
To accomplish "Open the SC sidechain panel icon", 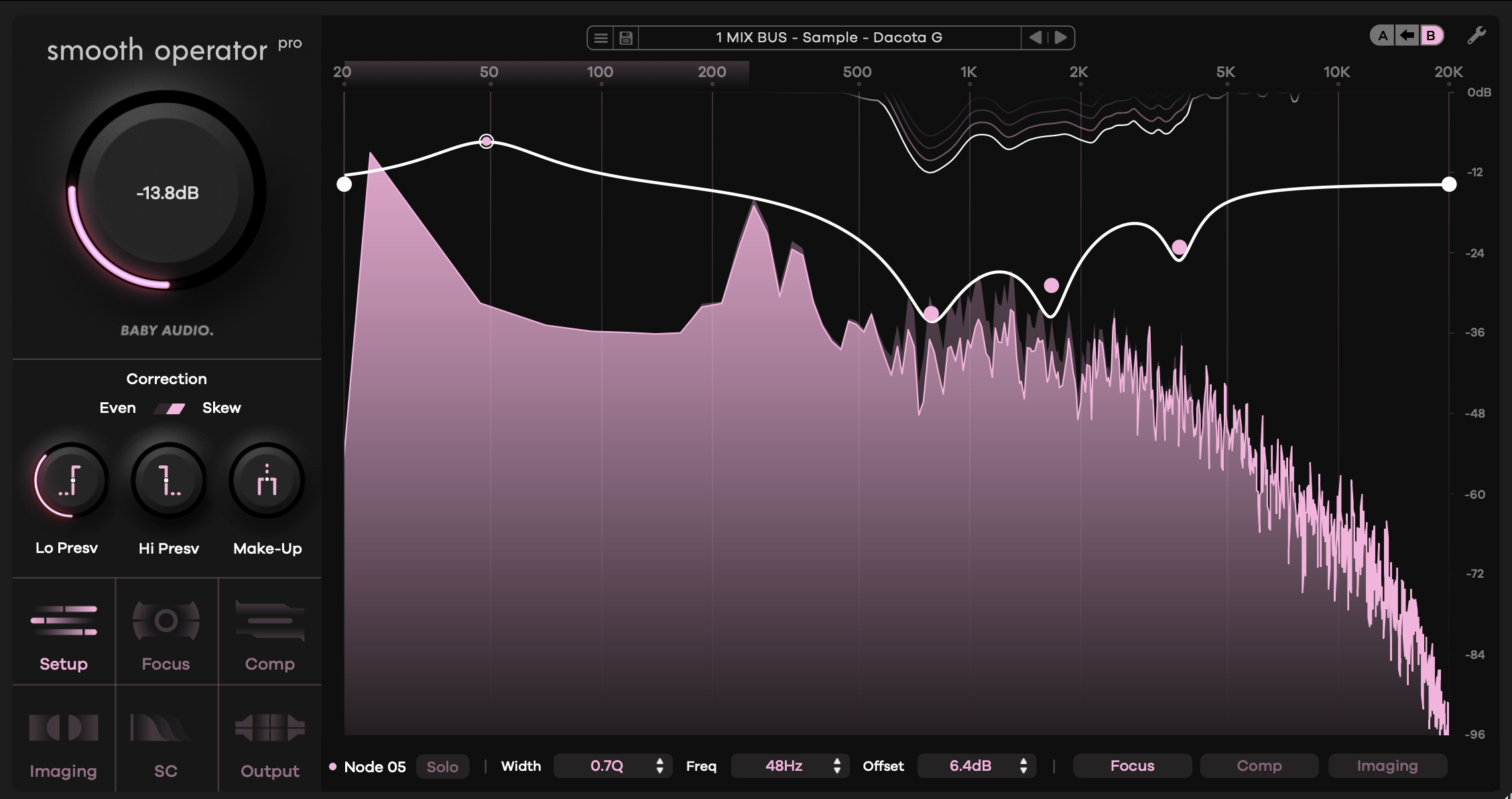I will [162, 728].
